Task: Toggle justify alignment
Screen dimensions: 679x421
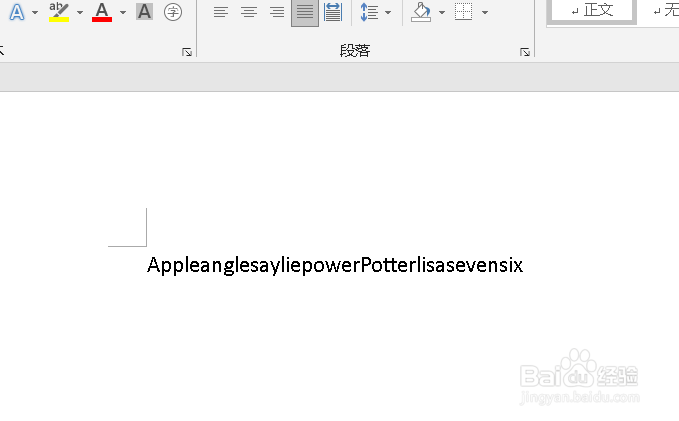Action: click(x=305, y=13)
